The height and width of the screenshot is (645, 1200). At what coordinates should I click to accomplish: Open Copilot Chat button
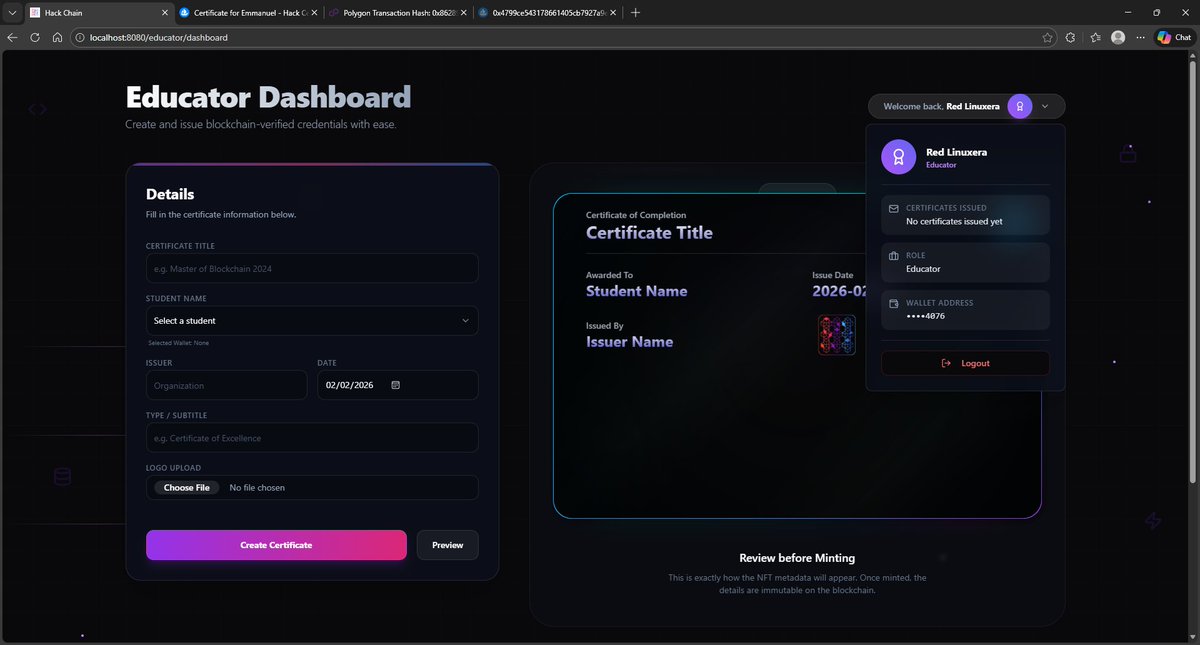[1175, 37]
